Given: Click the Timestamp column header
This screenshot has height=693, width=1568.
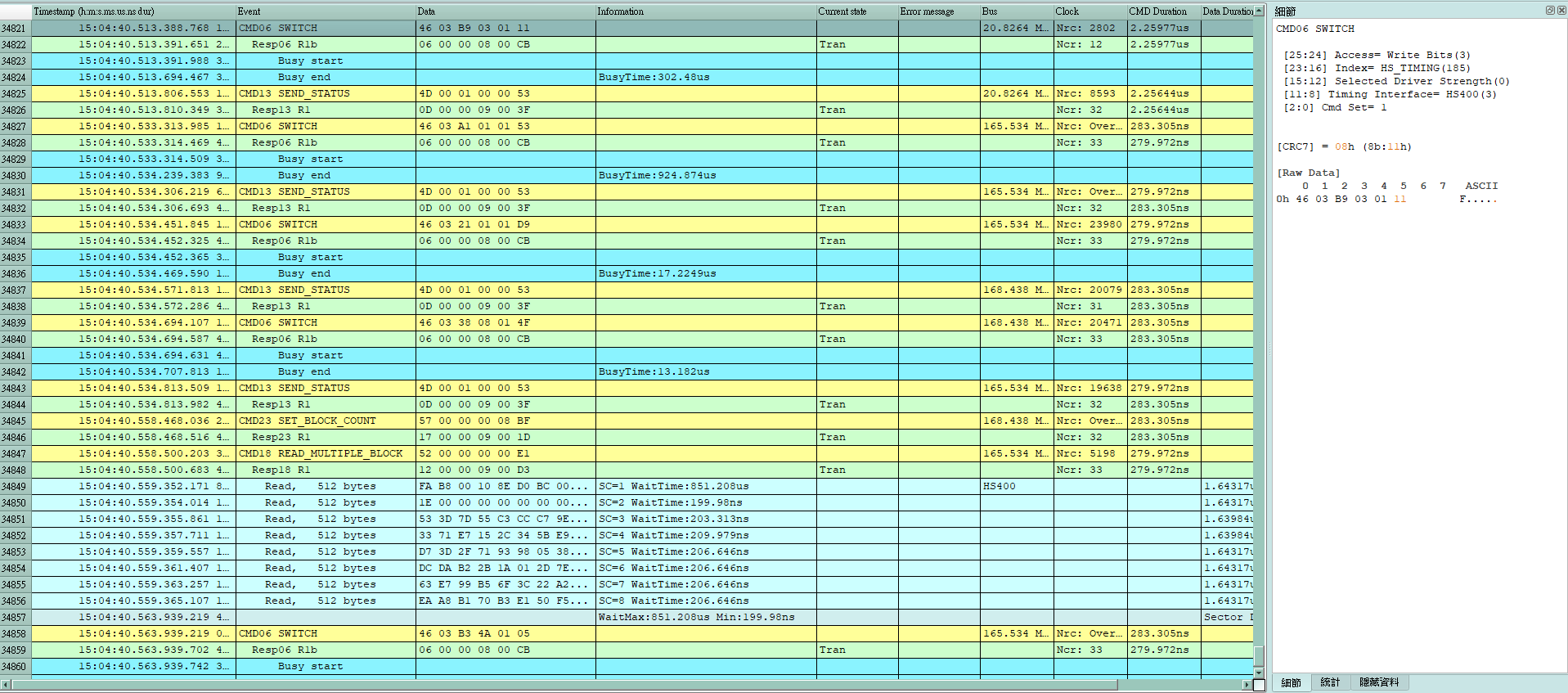Looking at the screenshot, I should 133,11.
